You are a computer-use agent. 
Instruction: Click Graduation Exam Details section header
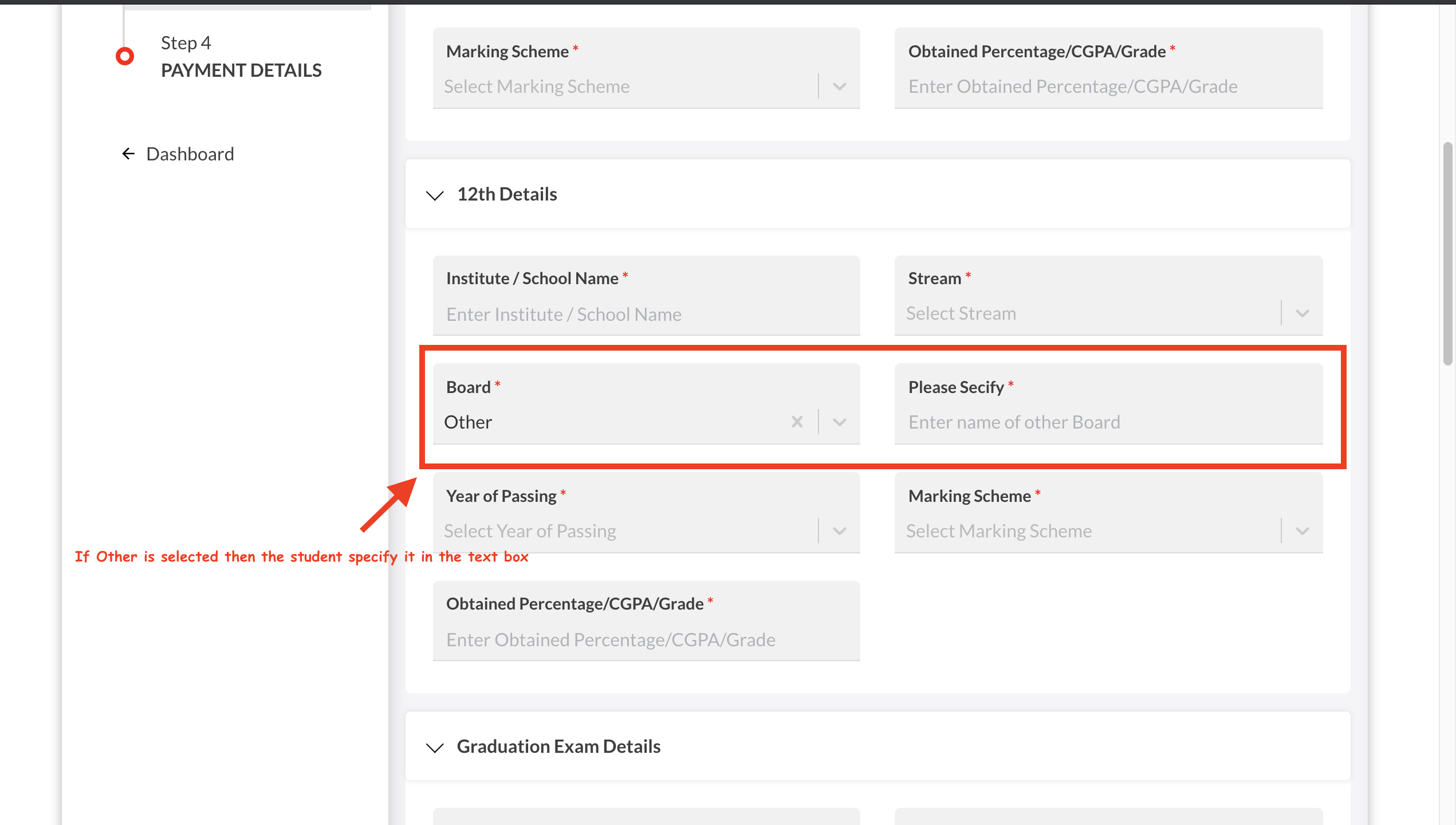click(x=877, y=747)
